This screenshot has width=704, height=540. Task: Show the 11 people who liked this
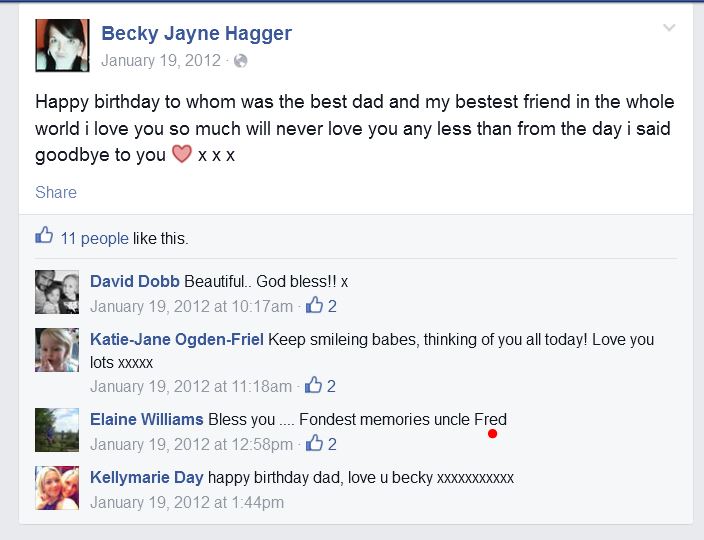click(x=94, y=238)
